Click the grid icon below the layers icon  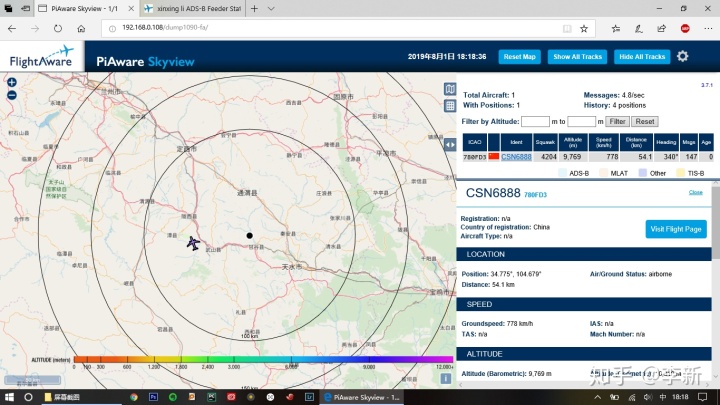pyautogui.click(x=450, y=106)
